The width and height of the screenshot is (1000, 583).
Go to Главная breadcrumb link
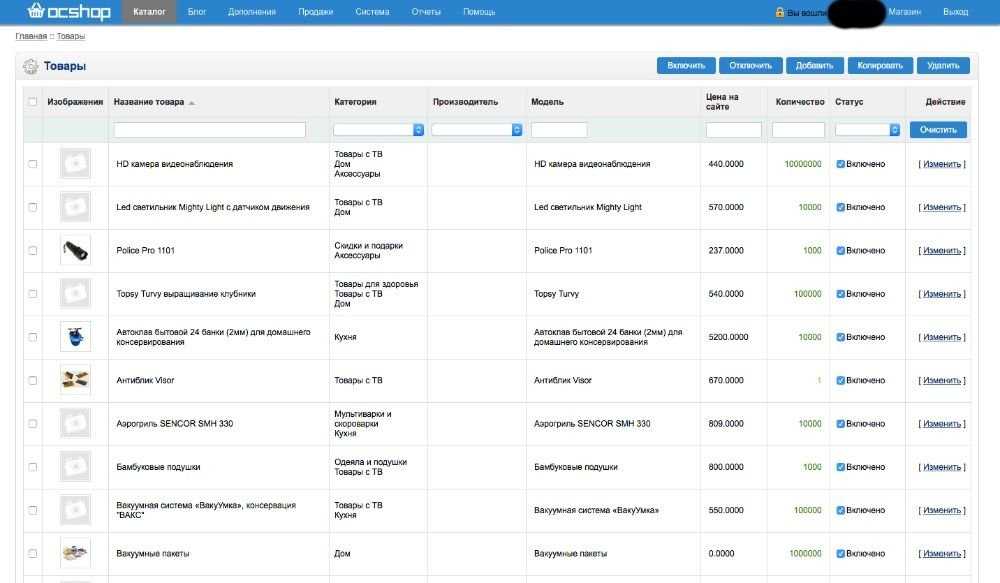tap(31, 36)
